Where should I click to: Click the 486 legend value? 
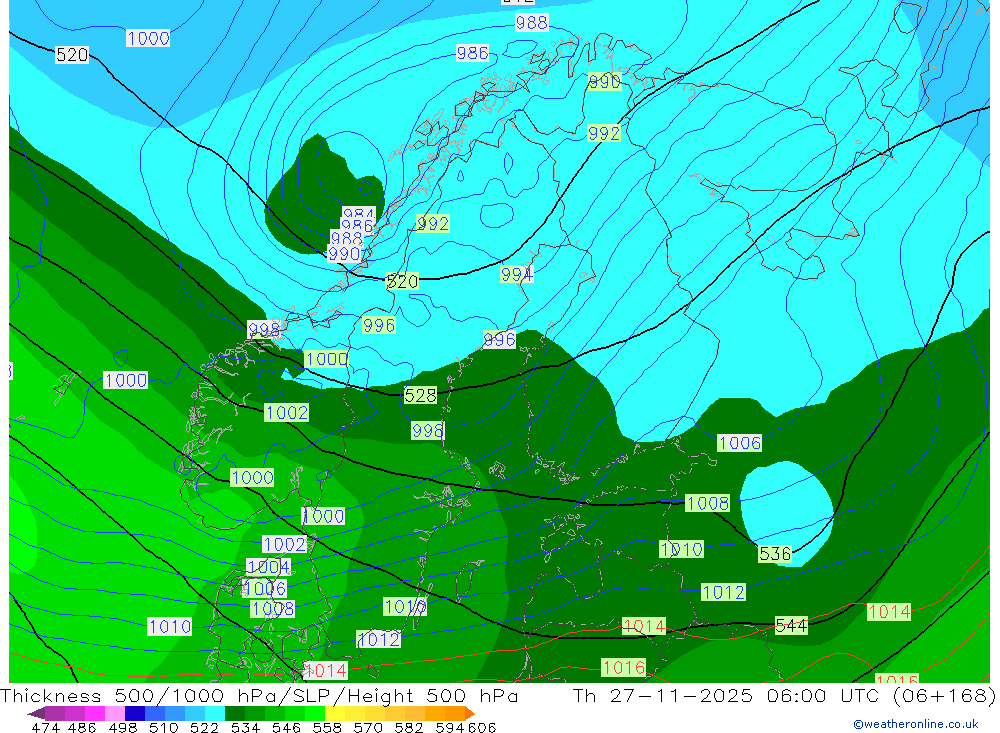point(82,727)
